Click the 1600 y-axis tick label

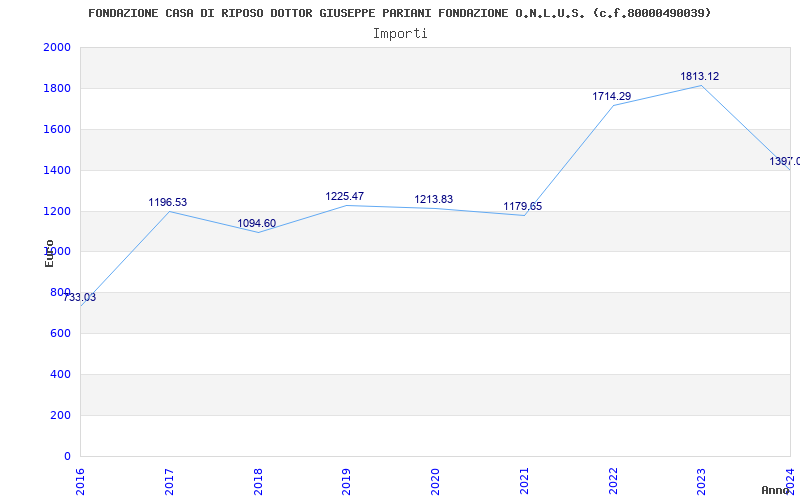(57, 130)
